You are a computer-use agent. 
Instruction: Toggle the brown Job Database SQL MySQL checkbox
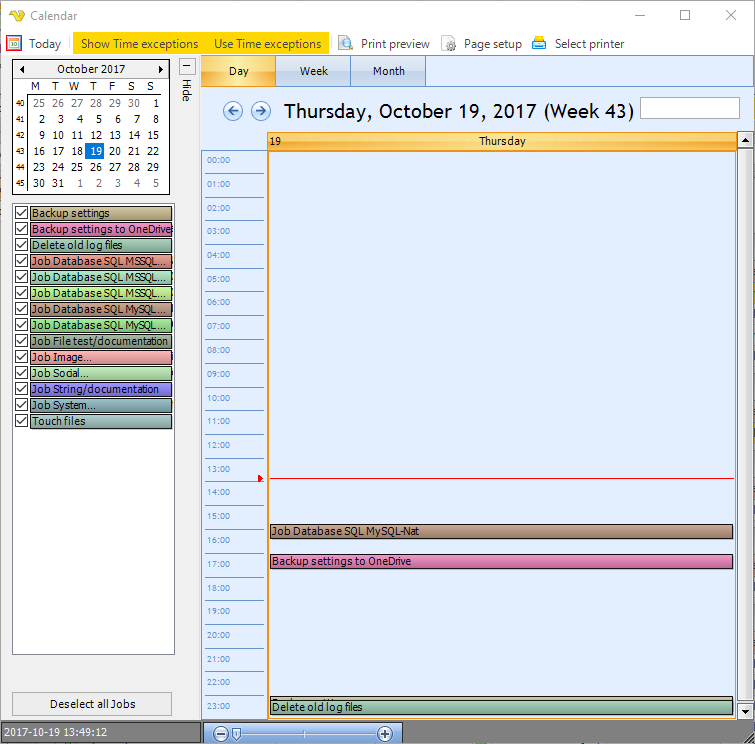point(21,309)
